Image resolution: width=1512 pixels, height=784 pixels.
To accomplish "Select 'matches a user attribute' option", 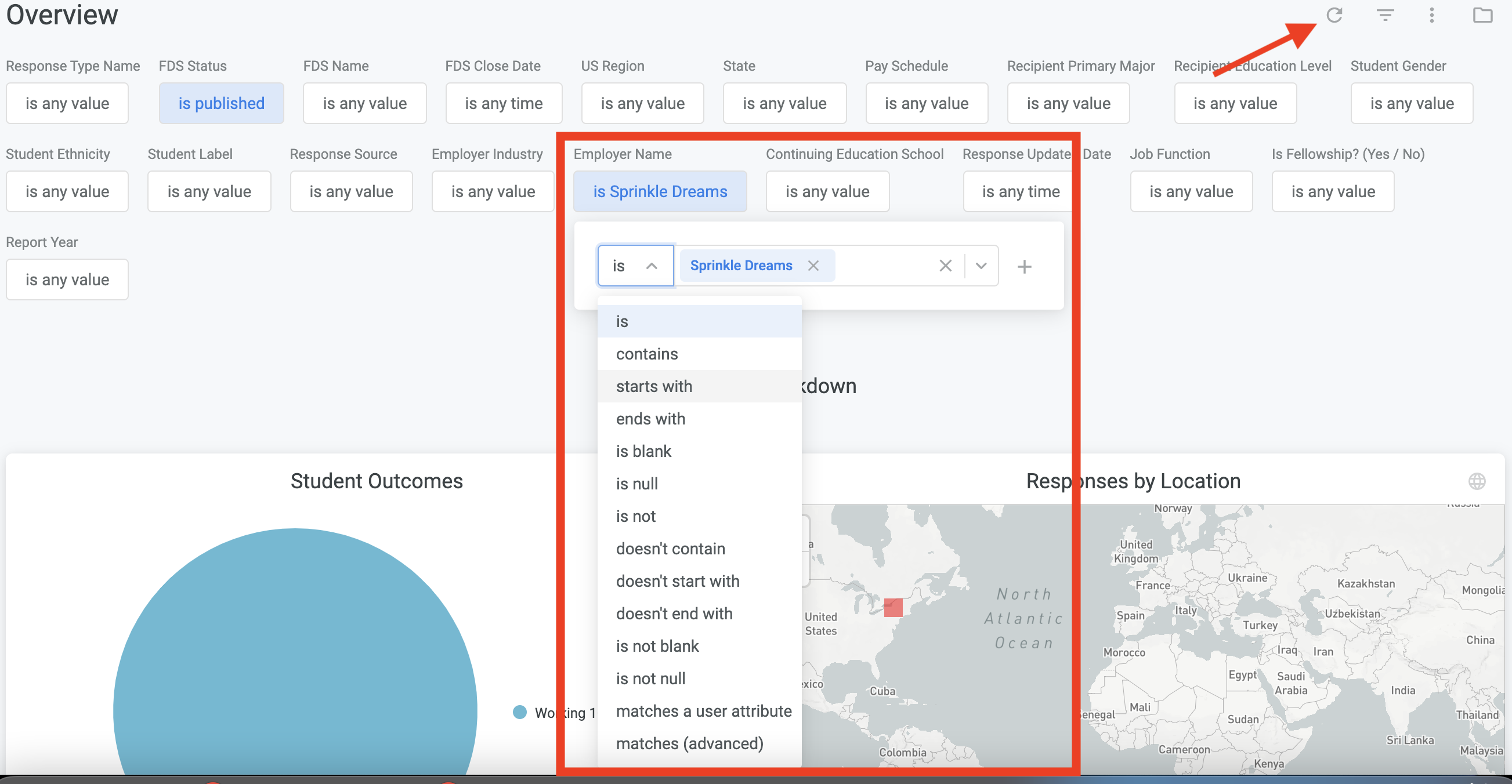I will (699, 712).
